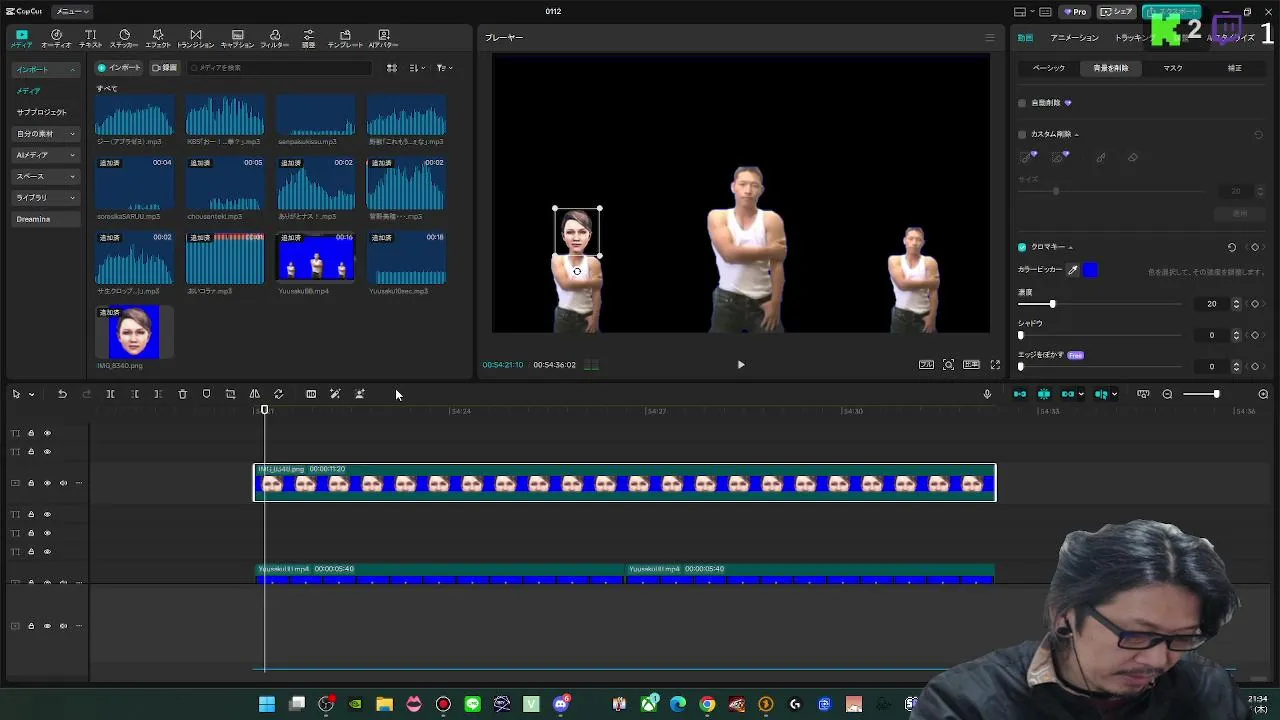Open the AIアバター (AI Avatar) icon
1280x720 pixels.
(383, 38)
